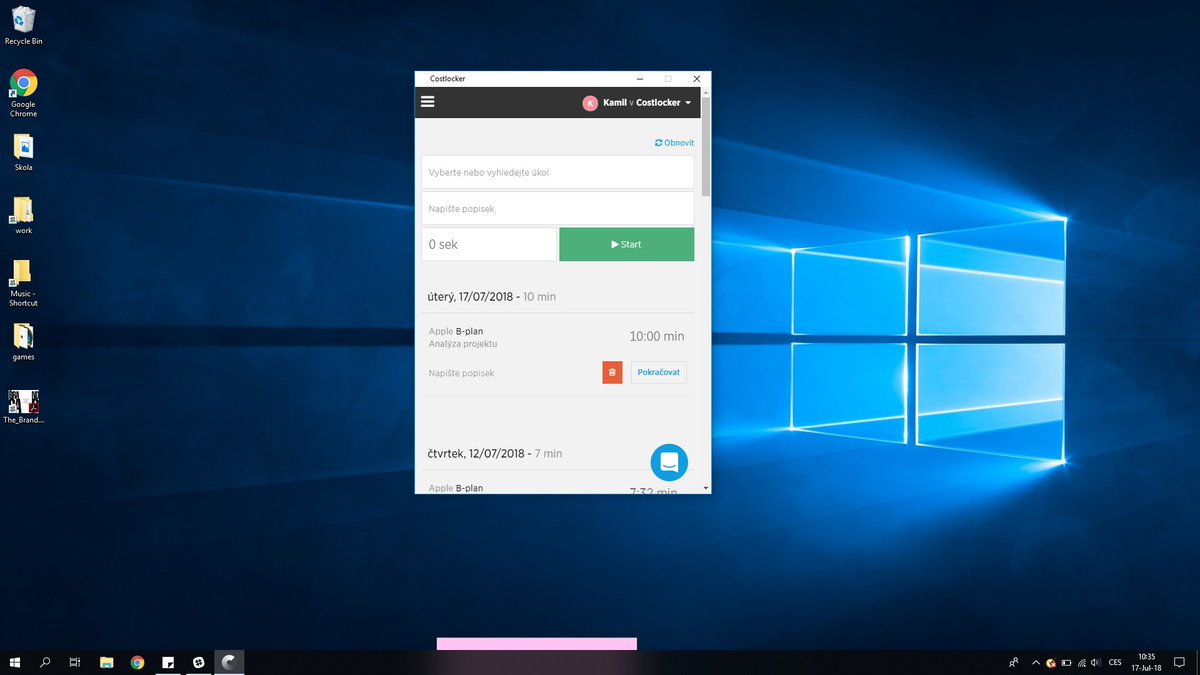This screenshot has height=675, width=1200.
Task: Open Task View from the taskbar
Action: (74, 662)
